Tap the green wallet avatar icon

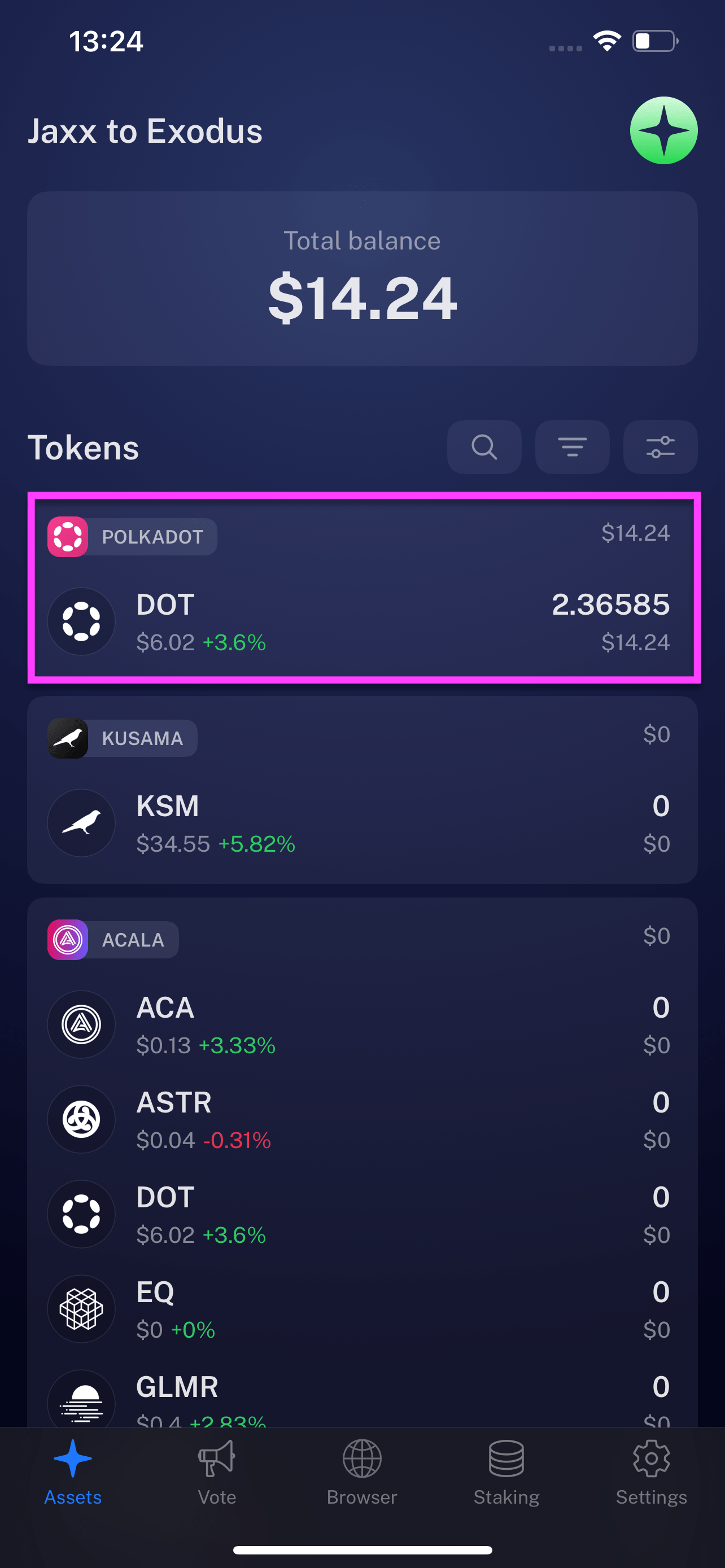(663, 130)
